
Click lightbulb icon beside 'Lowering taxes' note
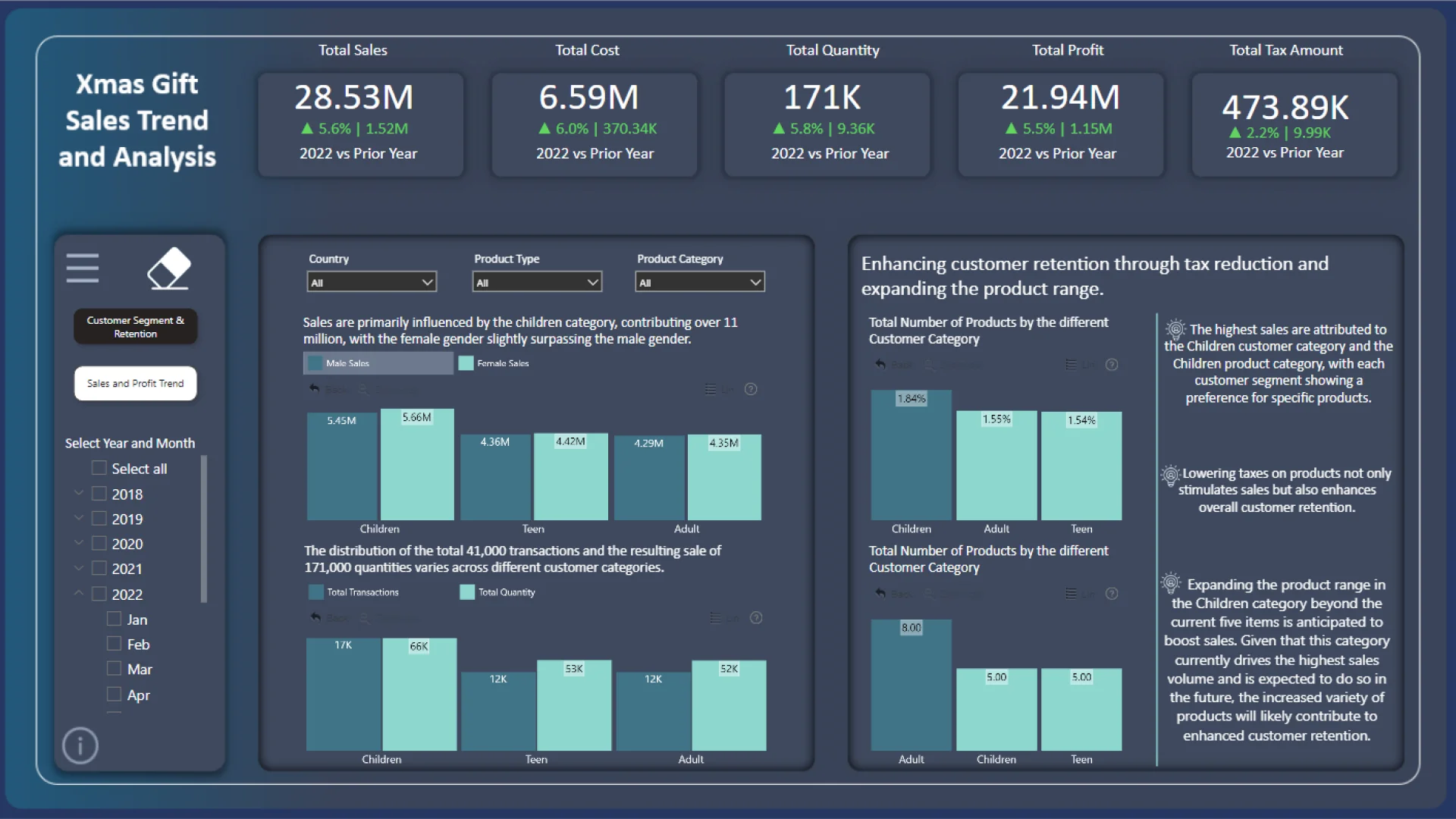[x=1170, y=475]
